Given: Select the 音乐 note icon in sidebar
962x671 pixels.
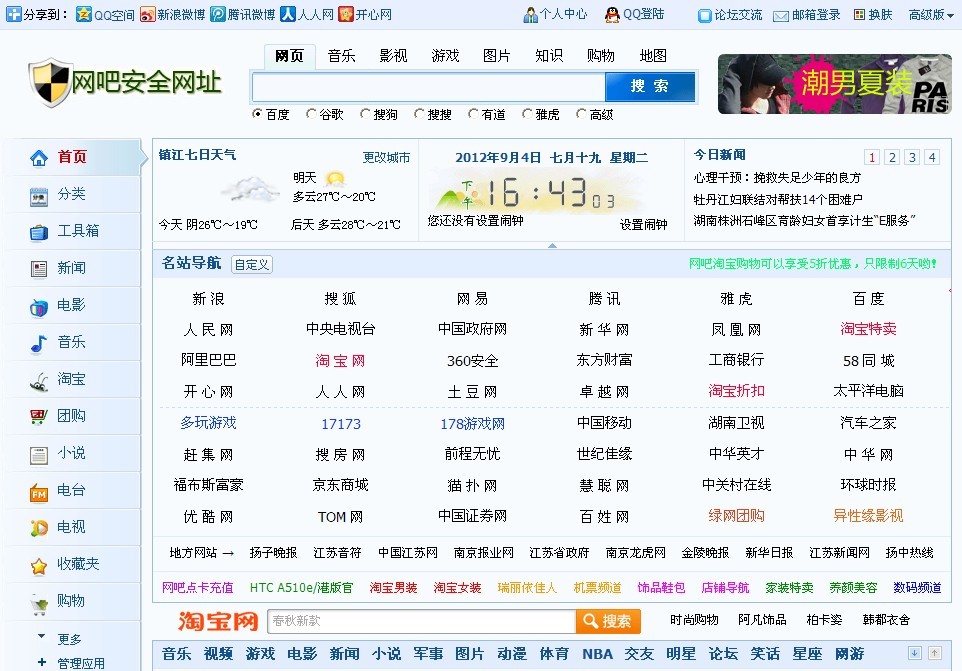Looking at the screenshot, I should tap(39, 343).
